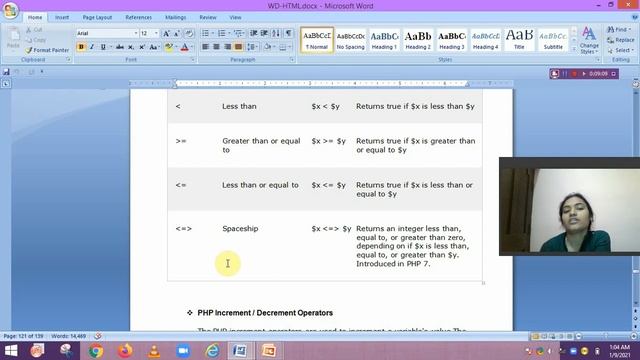Decrease paragraph indent
The width and height of the screenshot is (640, 360).
[x=253, y=33]
